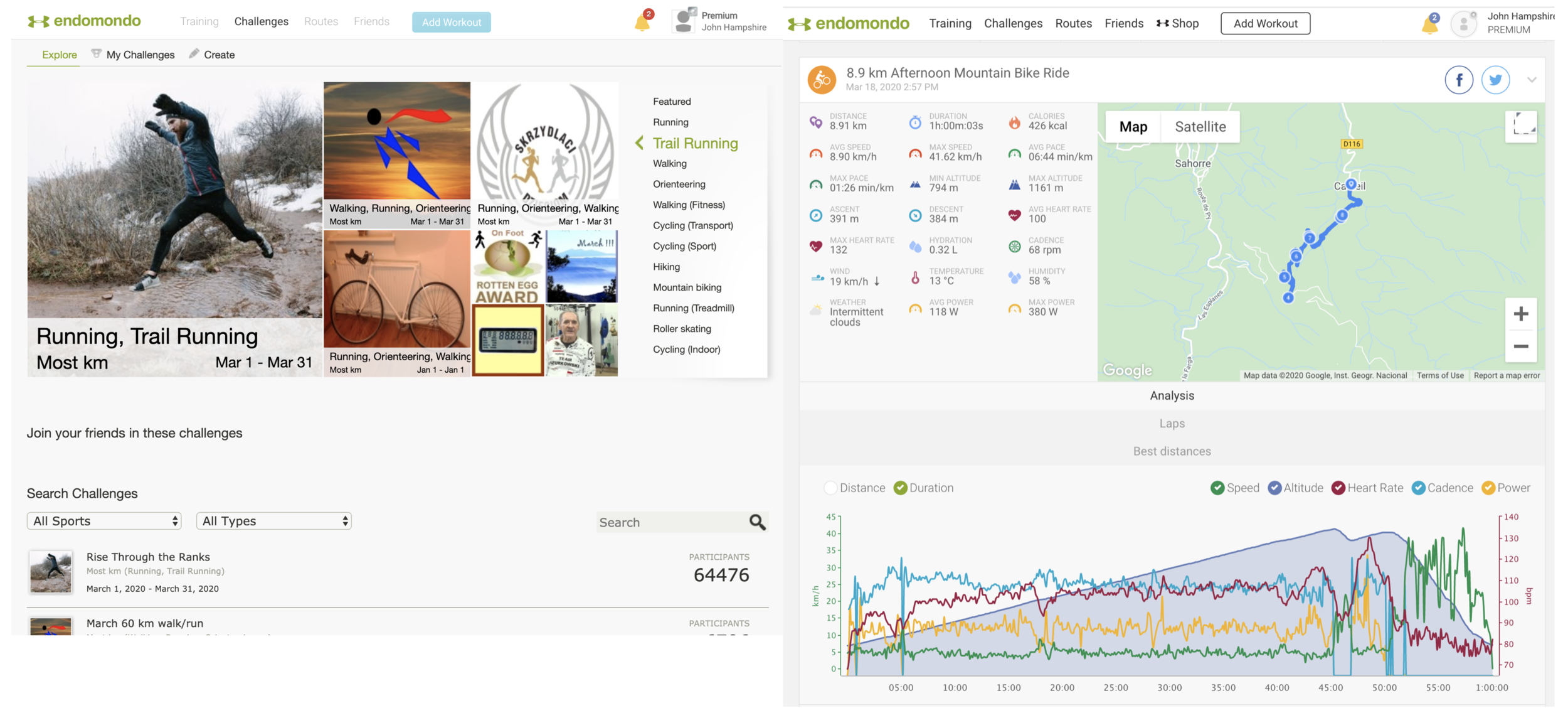Viewport: 1568px width, 718px height.
Task: Click the Distance stat icon
Action: 815,122
